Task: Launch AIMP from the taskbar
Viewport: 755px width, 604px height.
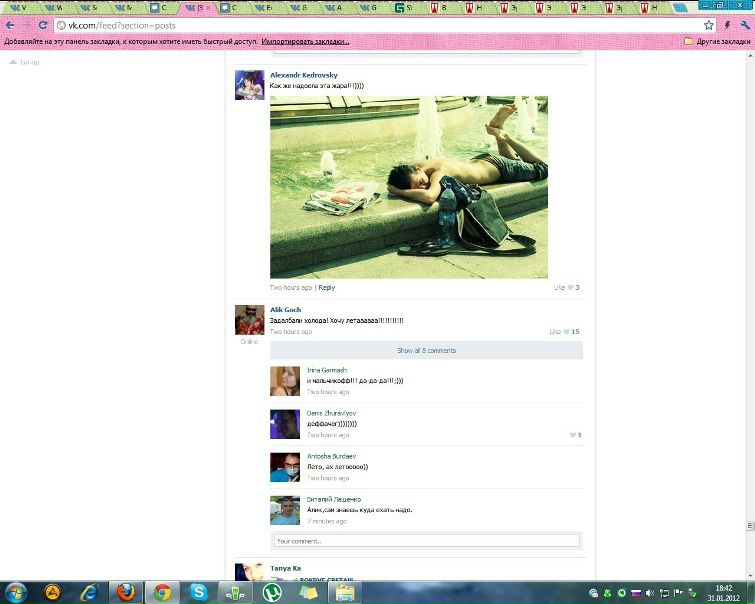Action: pos(52,592)
